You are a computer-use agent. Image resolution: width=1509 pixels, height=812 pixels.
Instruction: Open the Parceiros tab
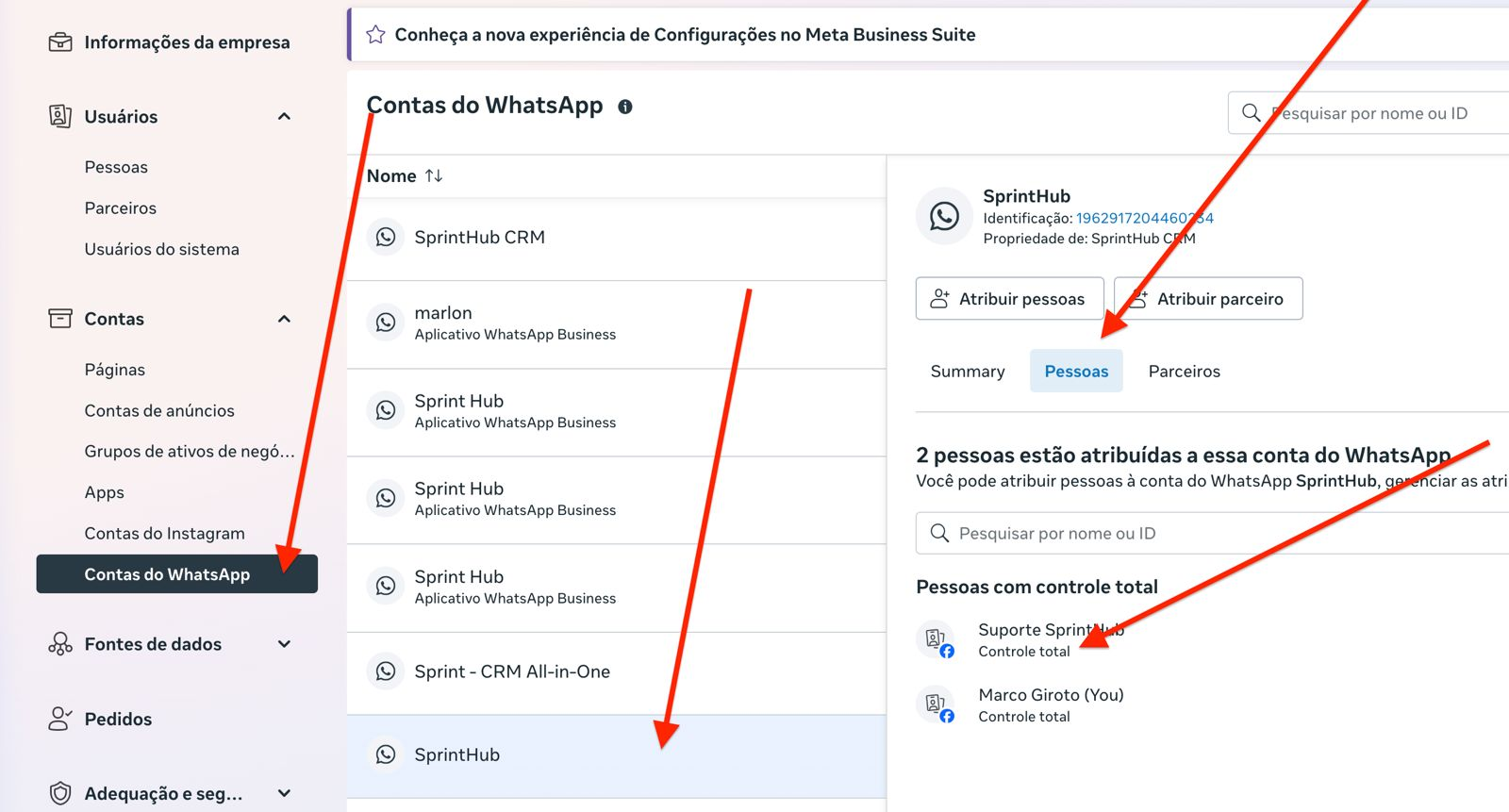click(x=1184, y=372)
